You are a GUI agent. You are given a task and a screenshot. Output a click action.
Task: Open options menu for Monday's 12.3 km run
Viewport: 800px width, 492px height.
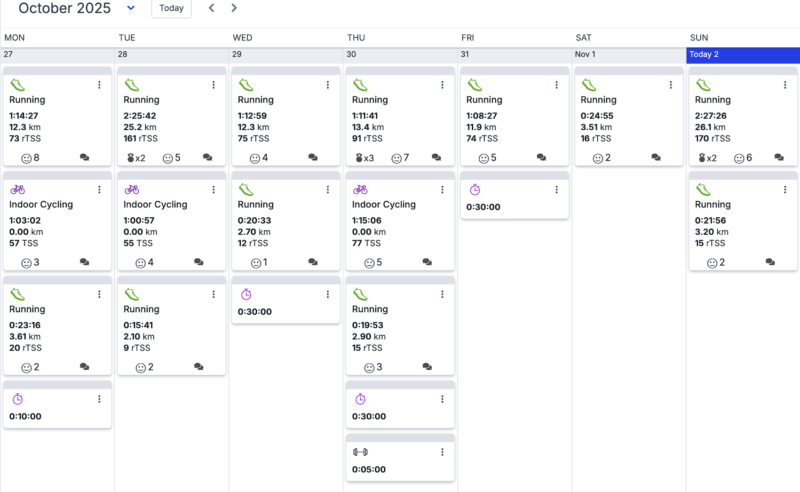tap(99, 85)
